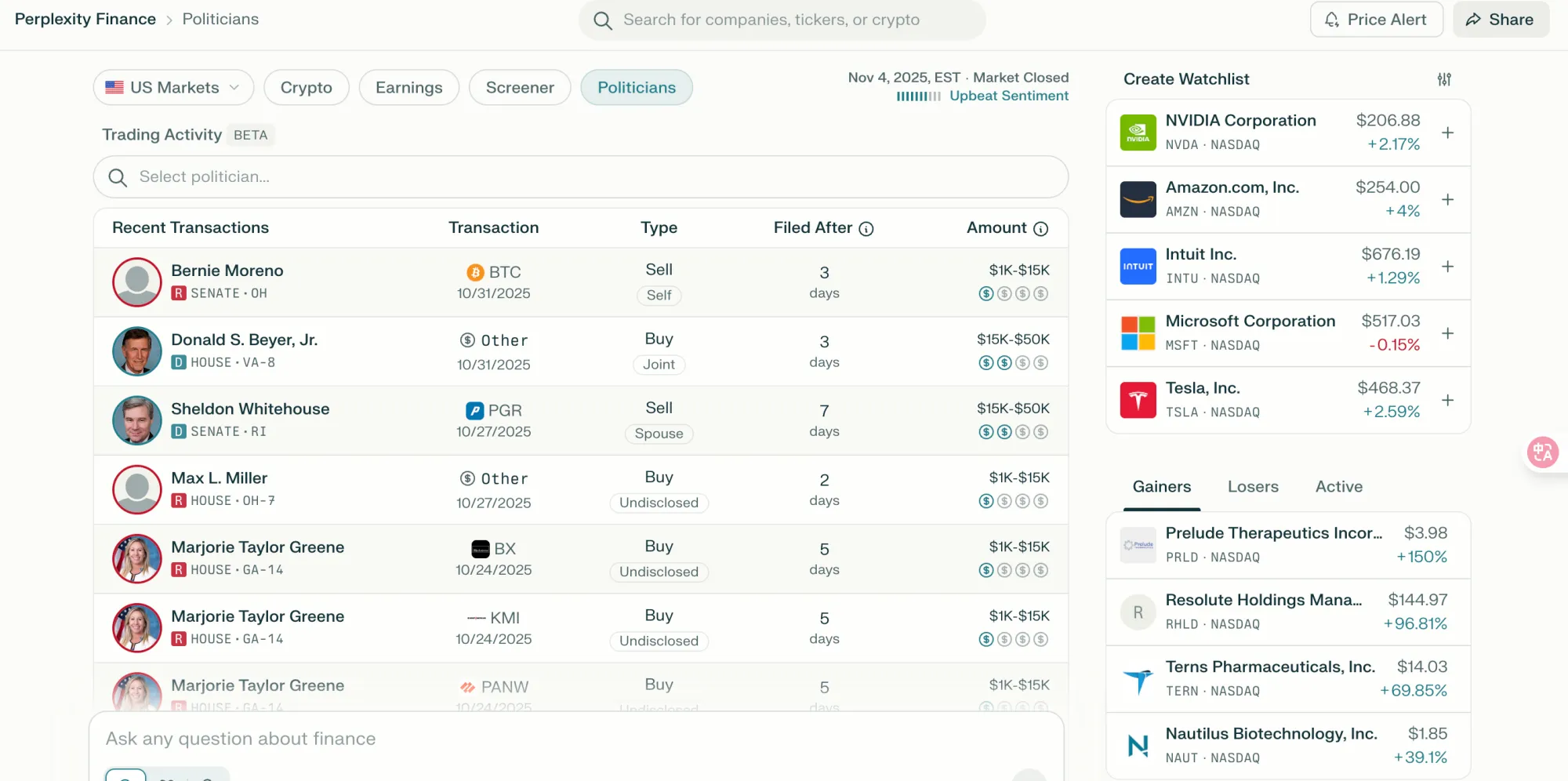Select the Gainers tab

pyautogui.click(x=1162, y=487)
